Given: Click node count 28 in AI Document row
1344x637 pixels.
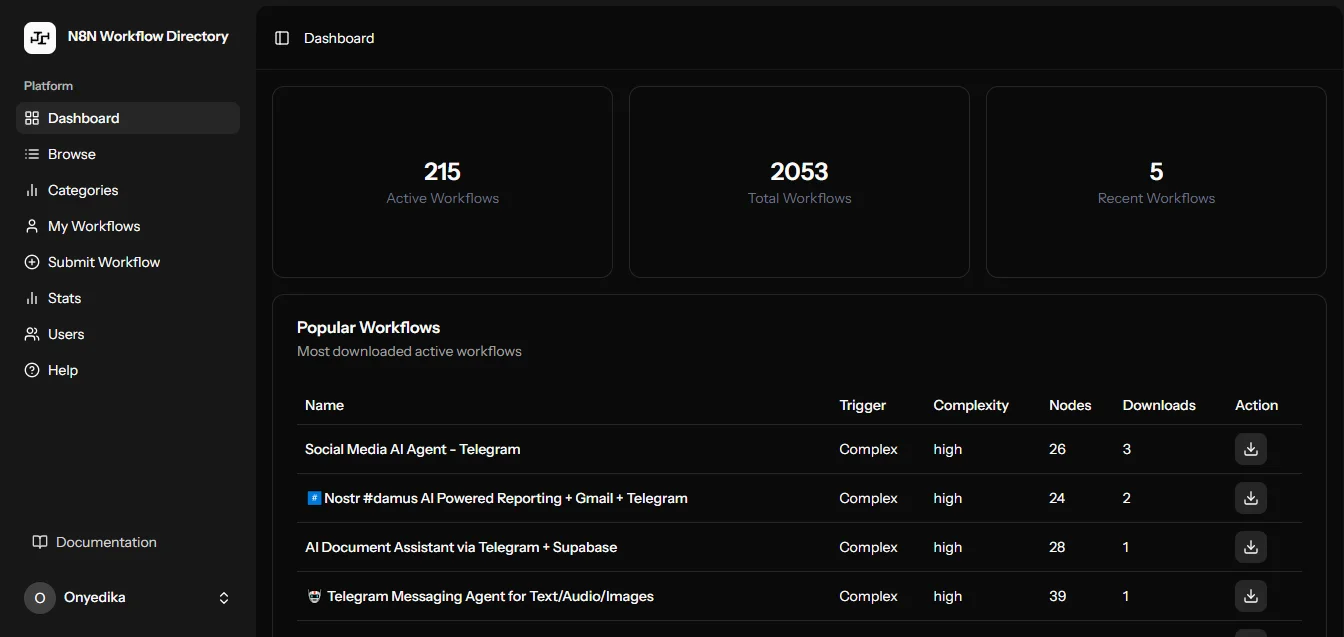Looking at the screenshot, I should pos(1057,547).
